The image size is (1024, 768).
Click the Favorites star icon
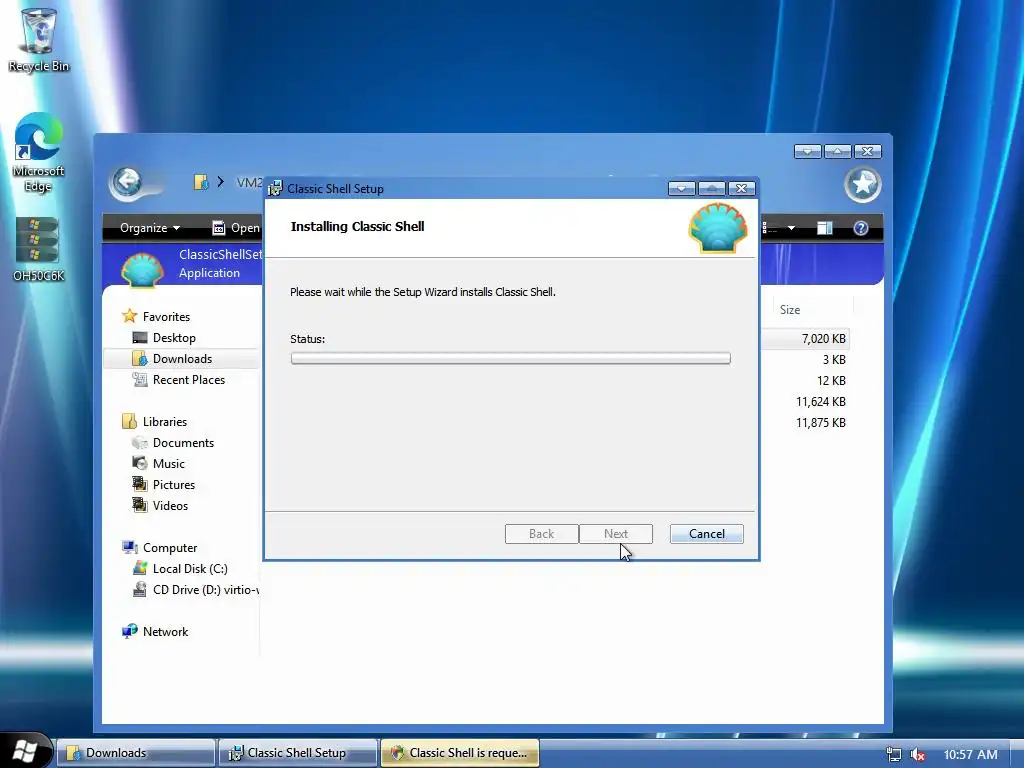[x=130, y=316]
